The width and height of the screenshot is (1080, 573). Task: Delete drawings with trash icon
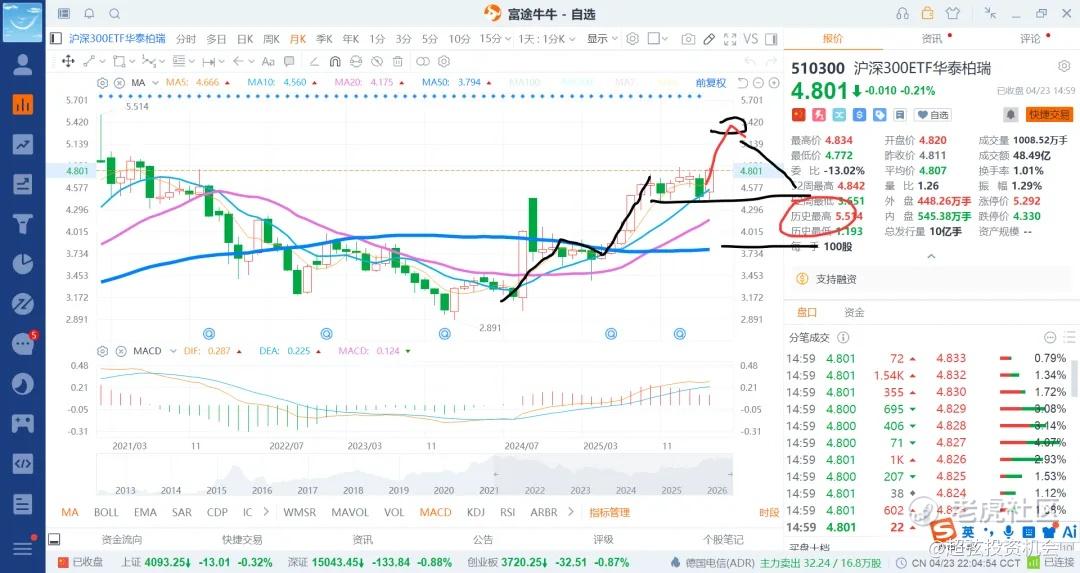tap(397, 61)
